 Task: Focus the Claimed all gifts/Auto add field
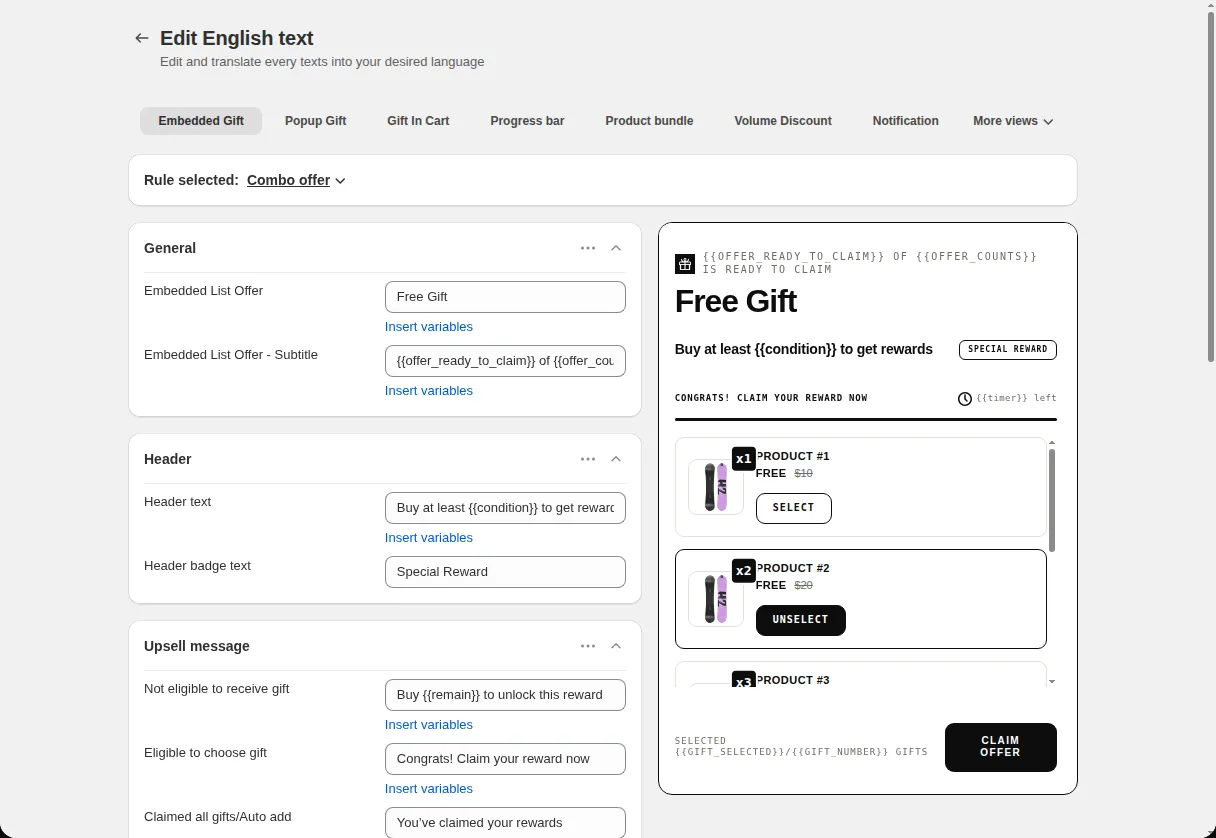[x=505, y=823]
